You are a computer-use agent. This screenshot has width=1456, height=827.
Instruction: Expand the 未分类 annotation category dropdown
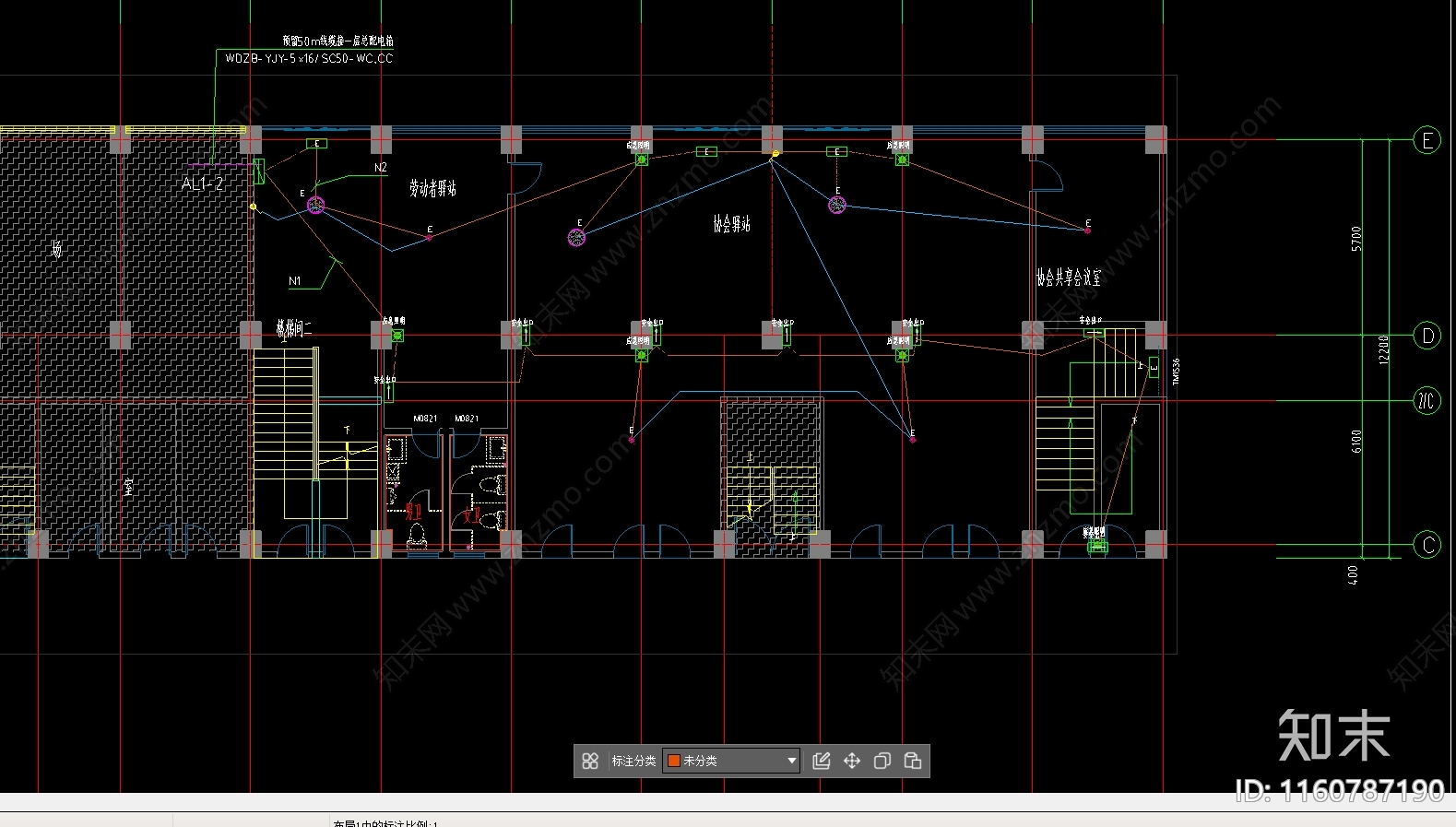point(791,761)
